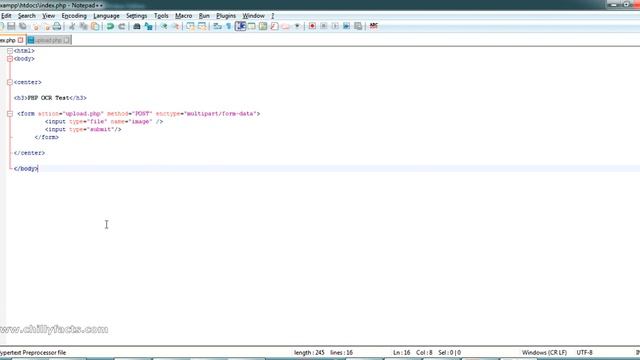Click the Redo arrow icon
Image resolution: width=640 pixels, height=360 pixels.
coord(122,26)
